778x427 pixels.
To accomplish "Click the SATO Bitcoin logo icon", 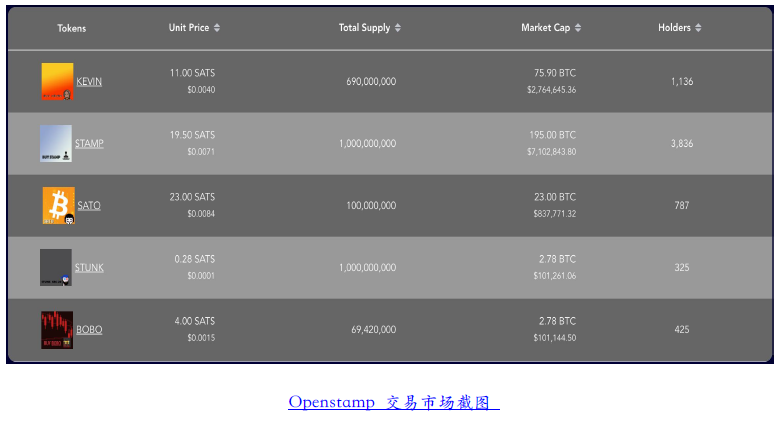I will (58, 205).
